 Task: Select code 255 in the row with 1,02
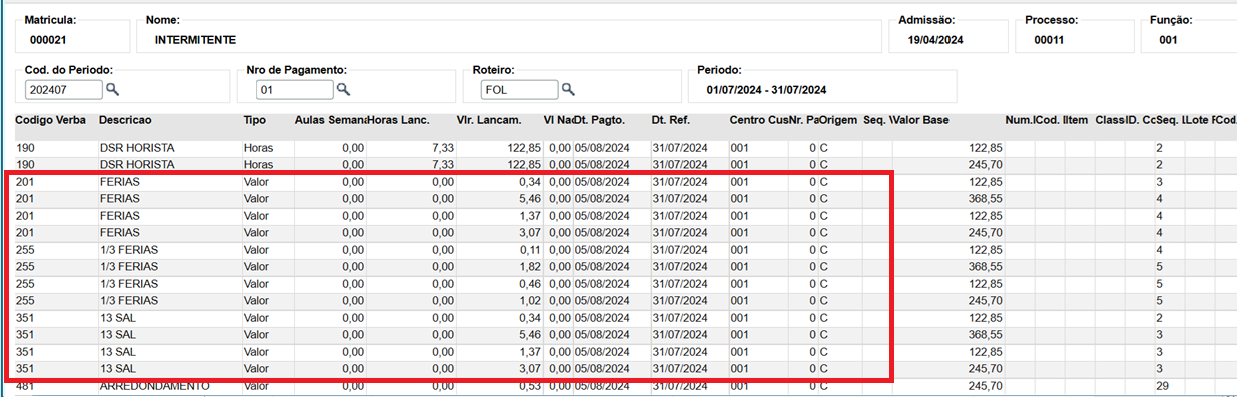[24, 300]
